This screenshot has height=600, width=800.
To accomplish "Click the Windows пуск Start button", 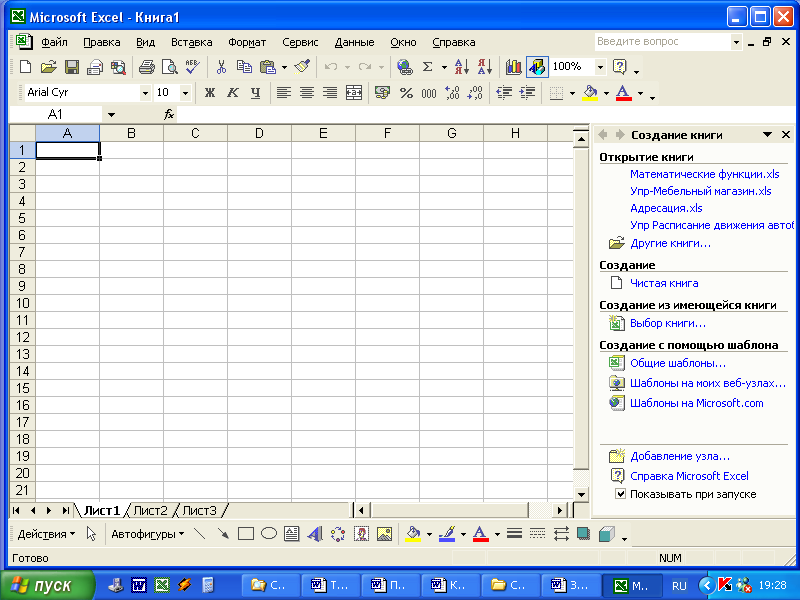I will [47, 585].
